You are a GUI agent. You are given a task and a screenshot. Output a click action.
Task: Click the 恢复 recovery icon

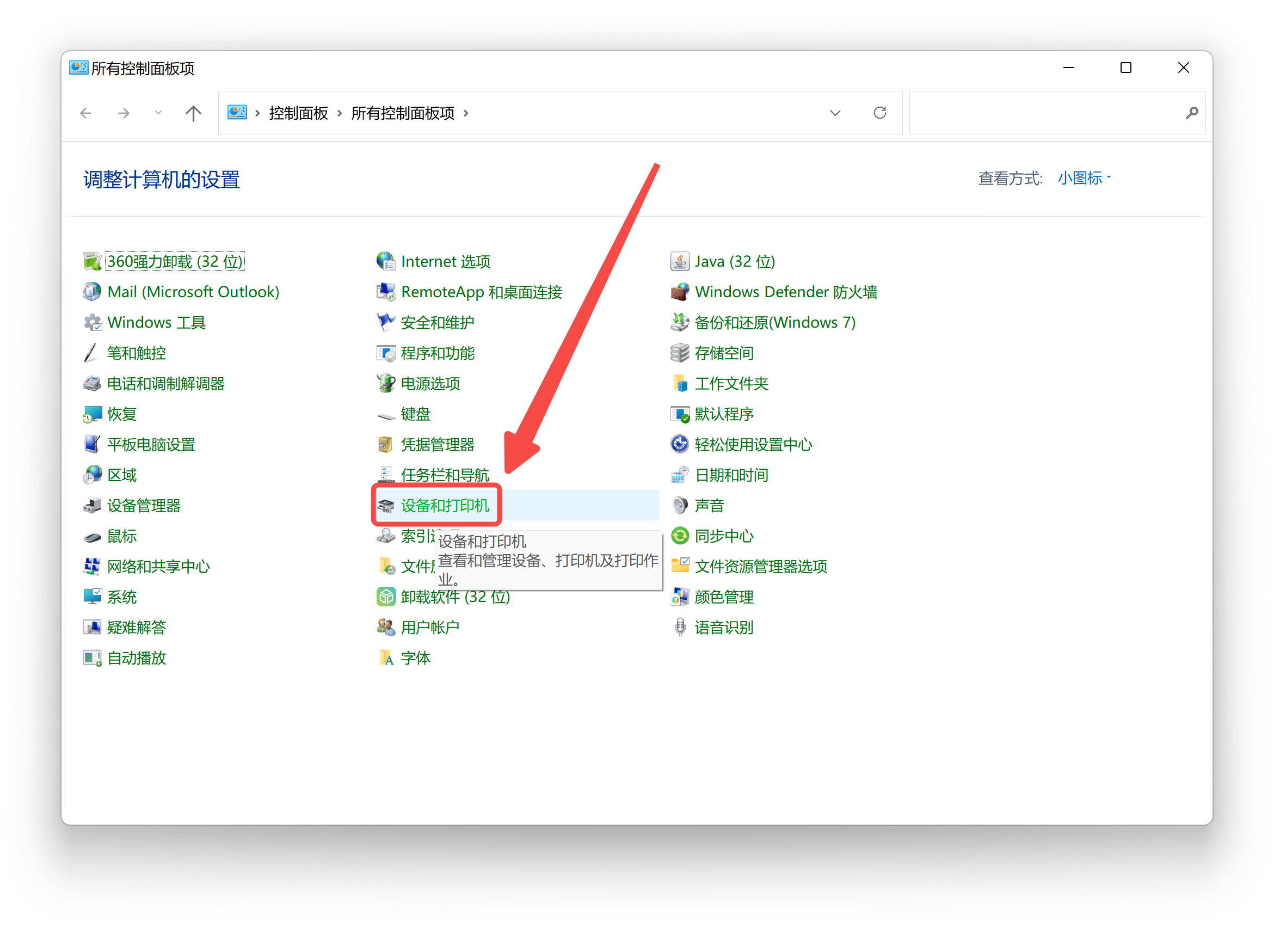tap(92, 414)
